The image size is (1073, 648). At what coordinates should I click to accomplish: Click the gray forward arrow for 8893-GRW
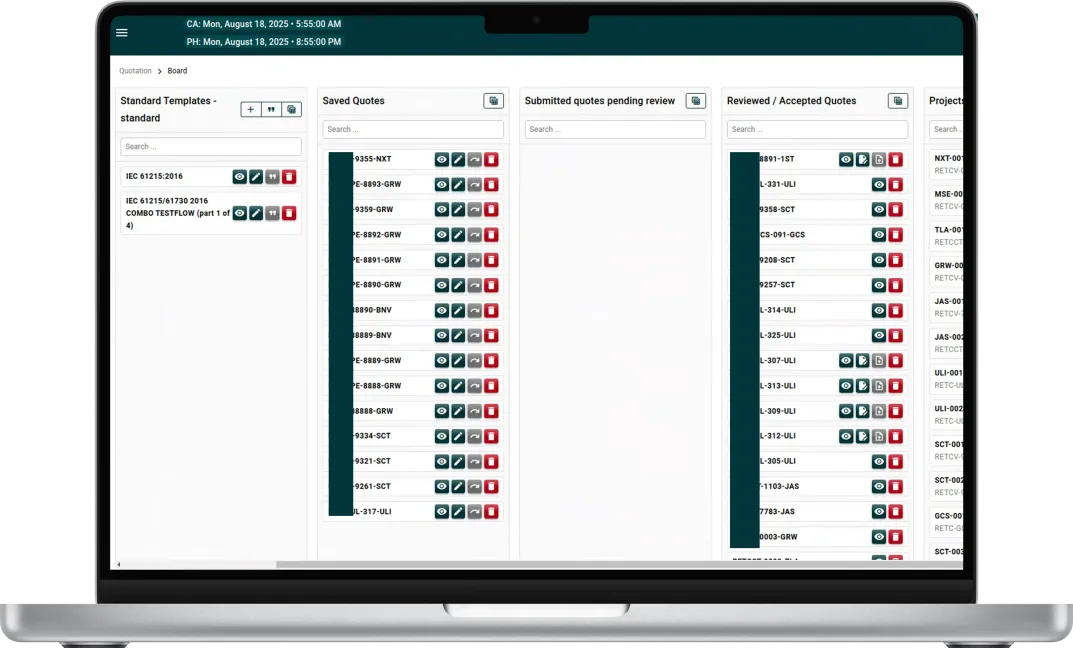coord(475,184)
